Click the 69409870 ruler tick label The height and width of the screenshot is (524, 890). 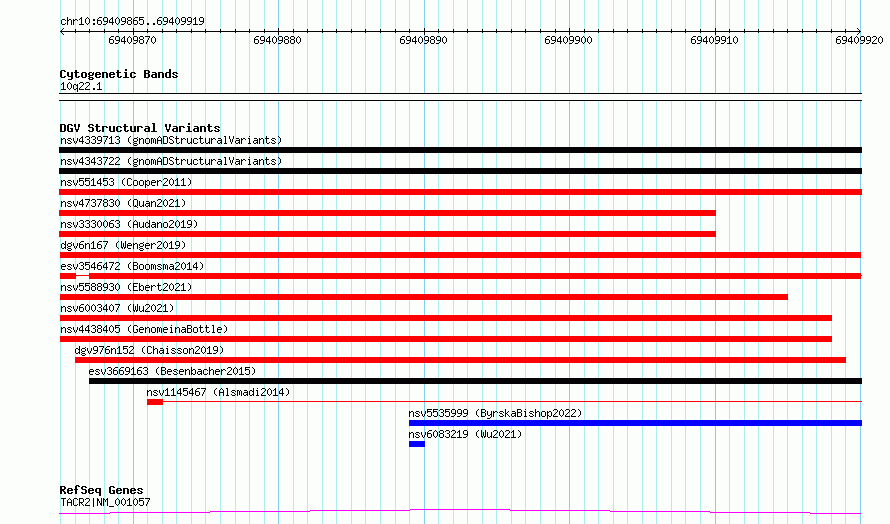pyautogui.click(x=132, y=40)
